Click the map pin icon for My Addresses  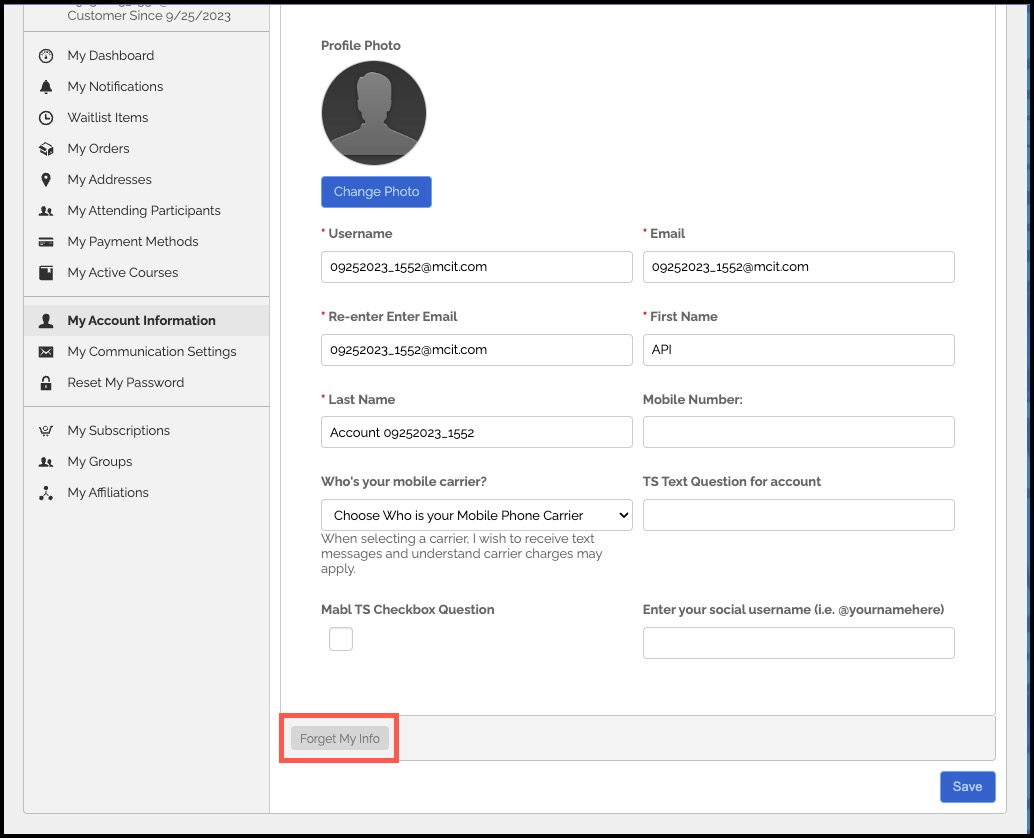(46, 179)
